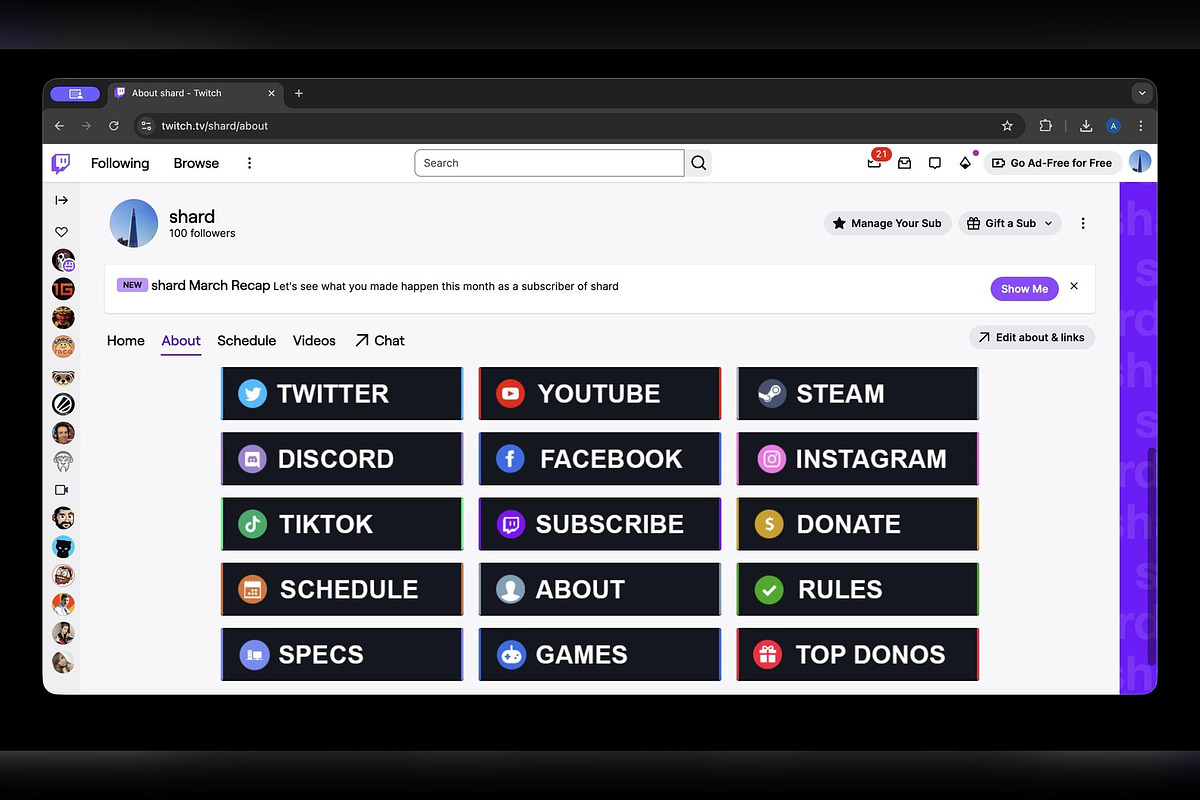Viewport: 1200px width, 800px height.
Task: Close the About shard browser tab
Action: [271, 93]
